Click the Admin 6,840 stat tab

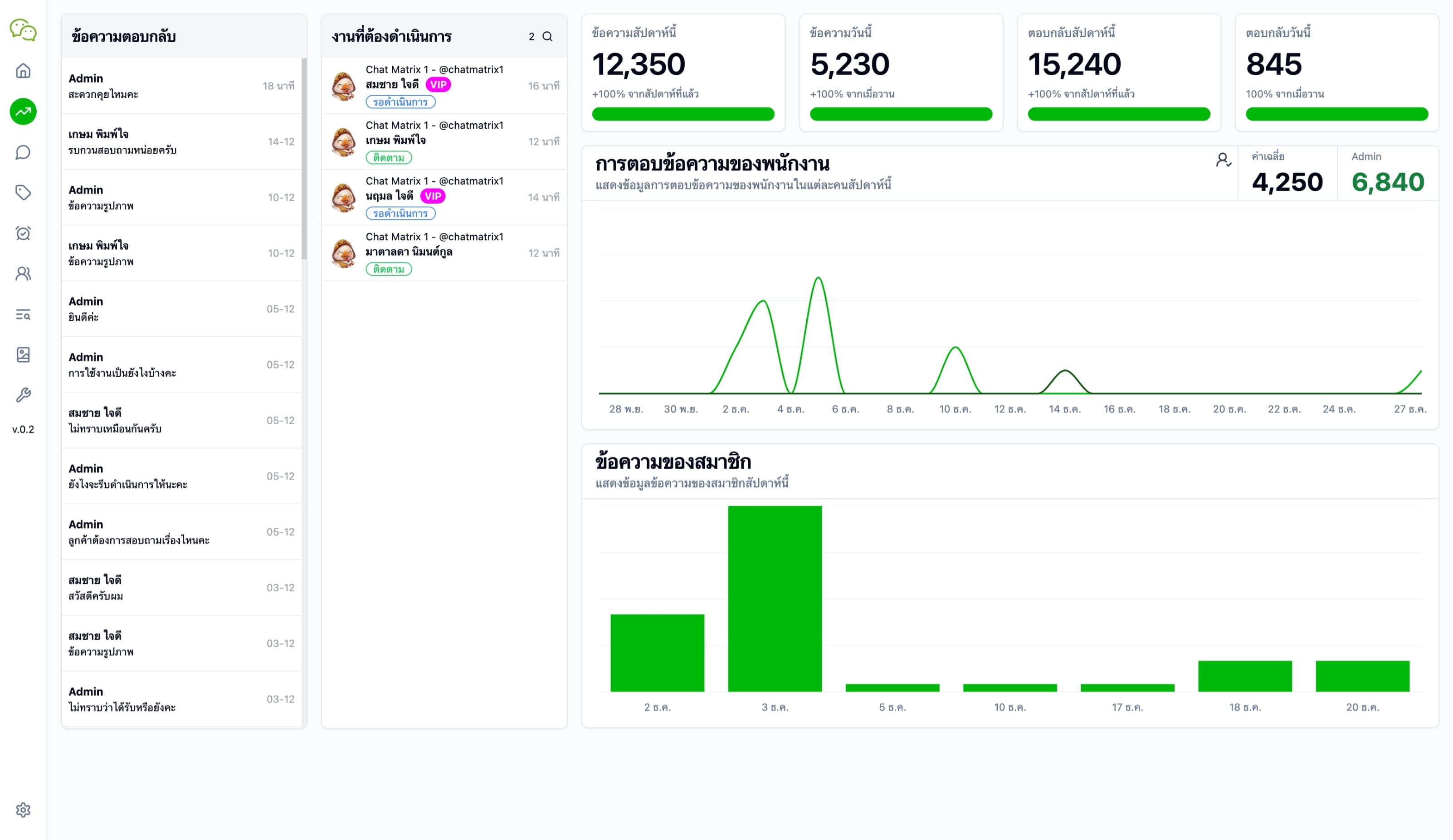[x=1387, y=174]
